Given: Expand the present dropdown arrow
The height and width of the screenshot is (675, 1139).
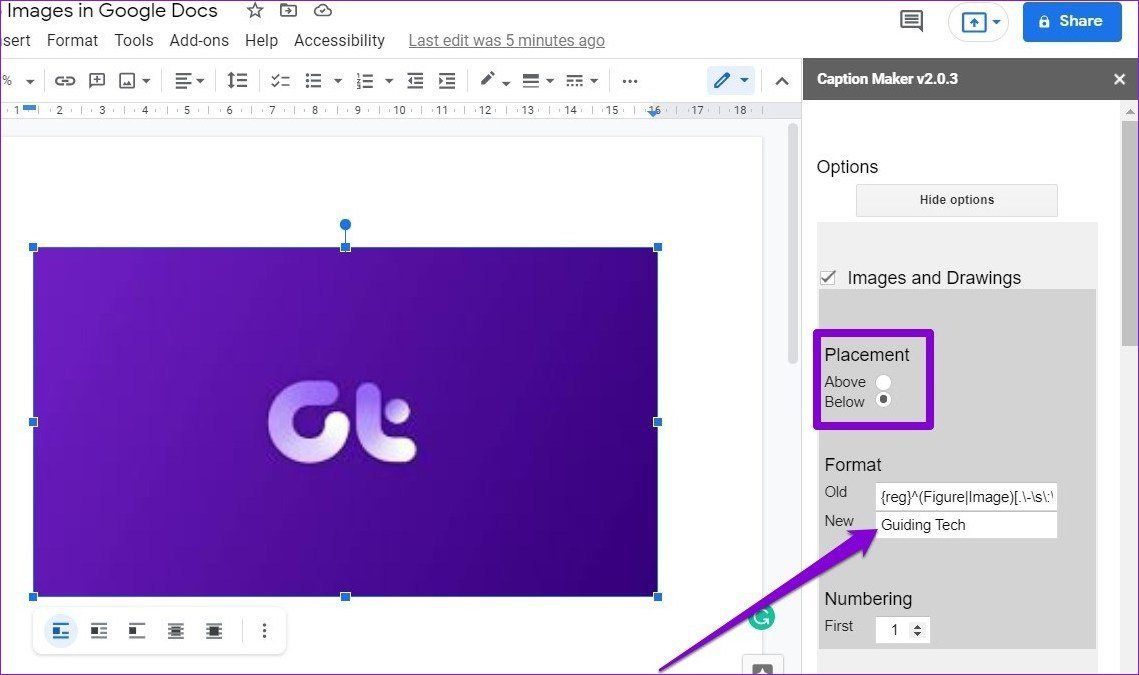Looking at the screenshot, I should point(997,23).
